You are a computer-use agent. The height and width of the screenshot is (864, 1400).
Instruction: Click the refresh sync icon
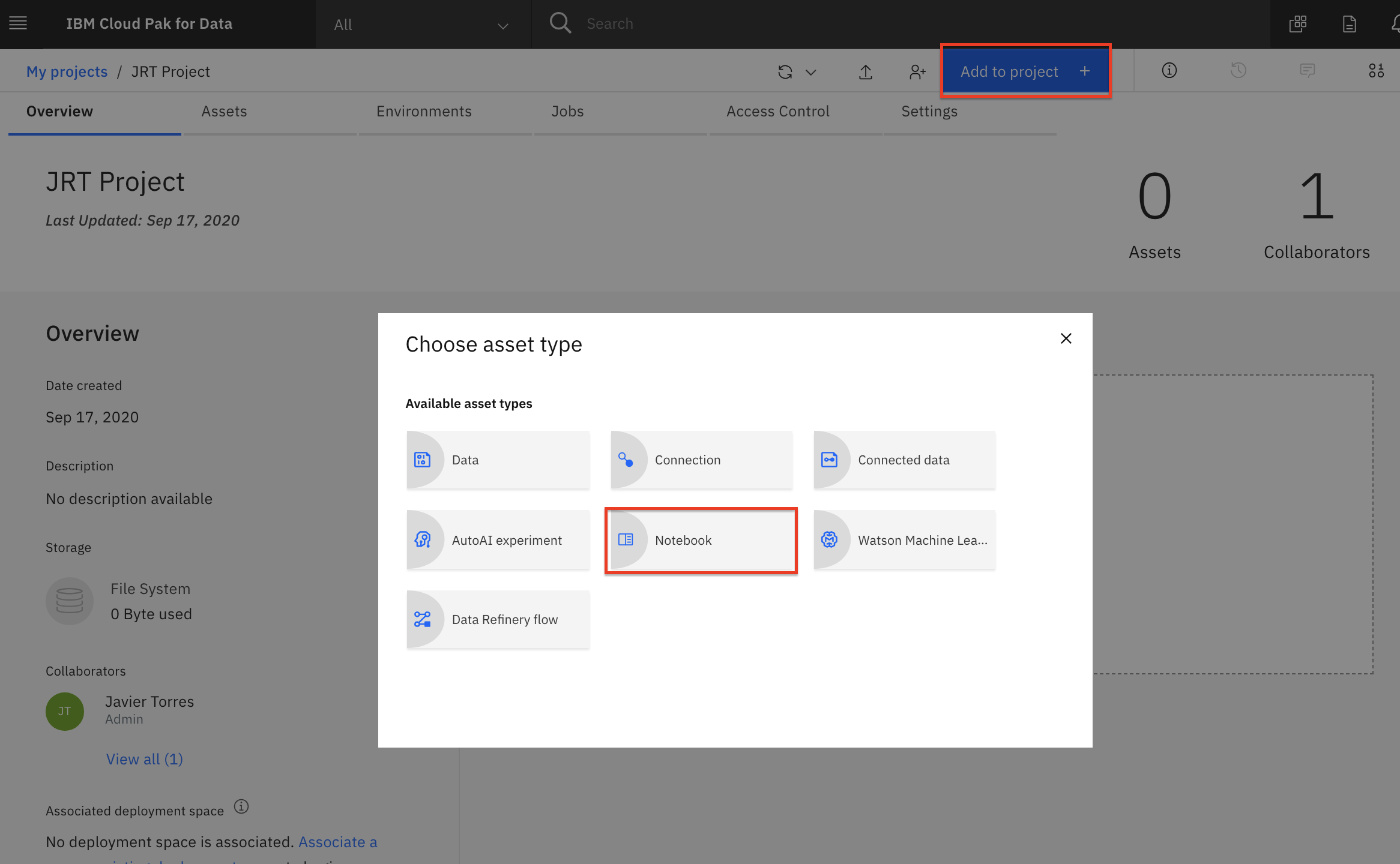785,72
